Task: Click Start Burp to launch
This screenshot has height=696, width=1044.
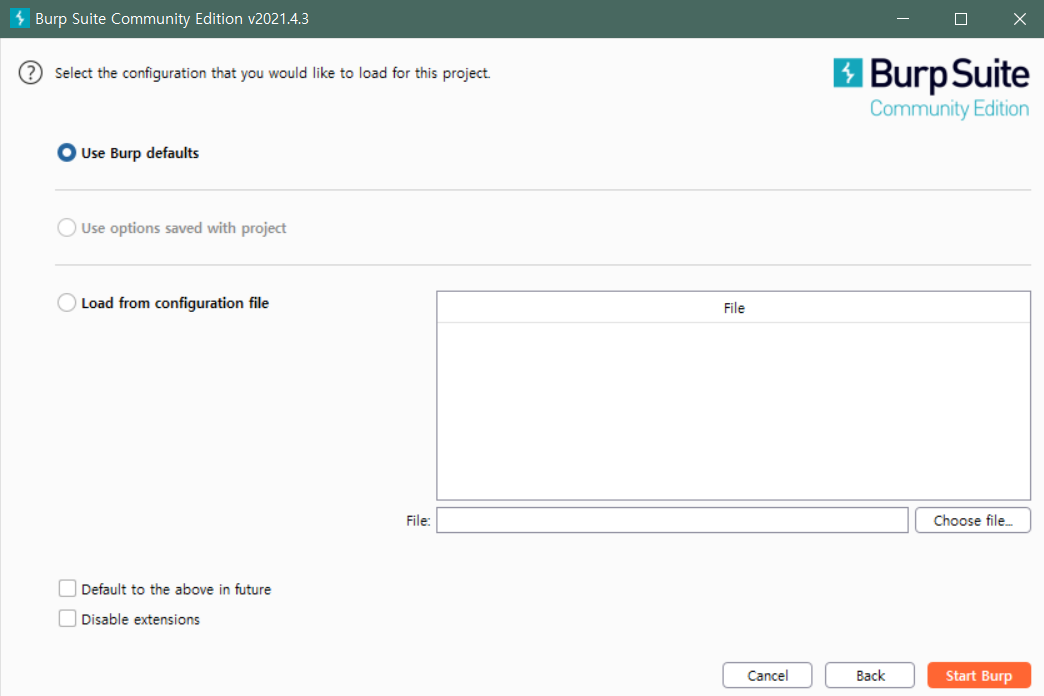Action: [979, 675]
